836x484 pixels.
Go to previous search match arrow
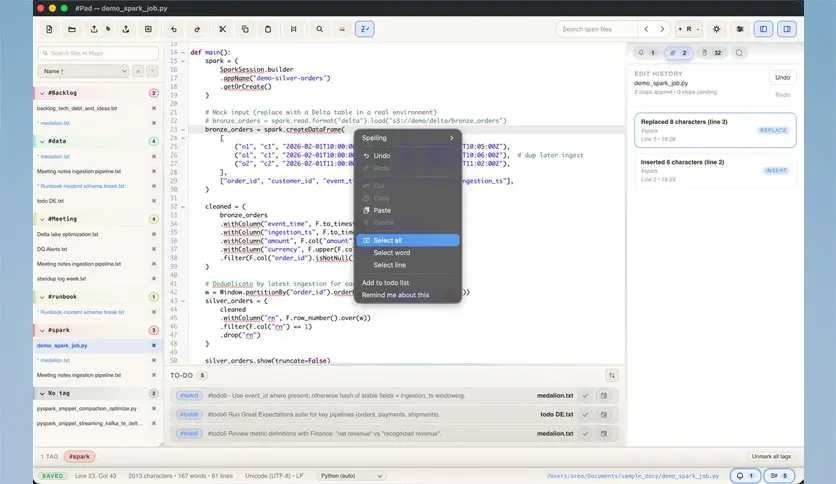(646, 29)
